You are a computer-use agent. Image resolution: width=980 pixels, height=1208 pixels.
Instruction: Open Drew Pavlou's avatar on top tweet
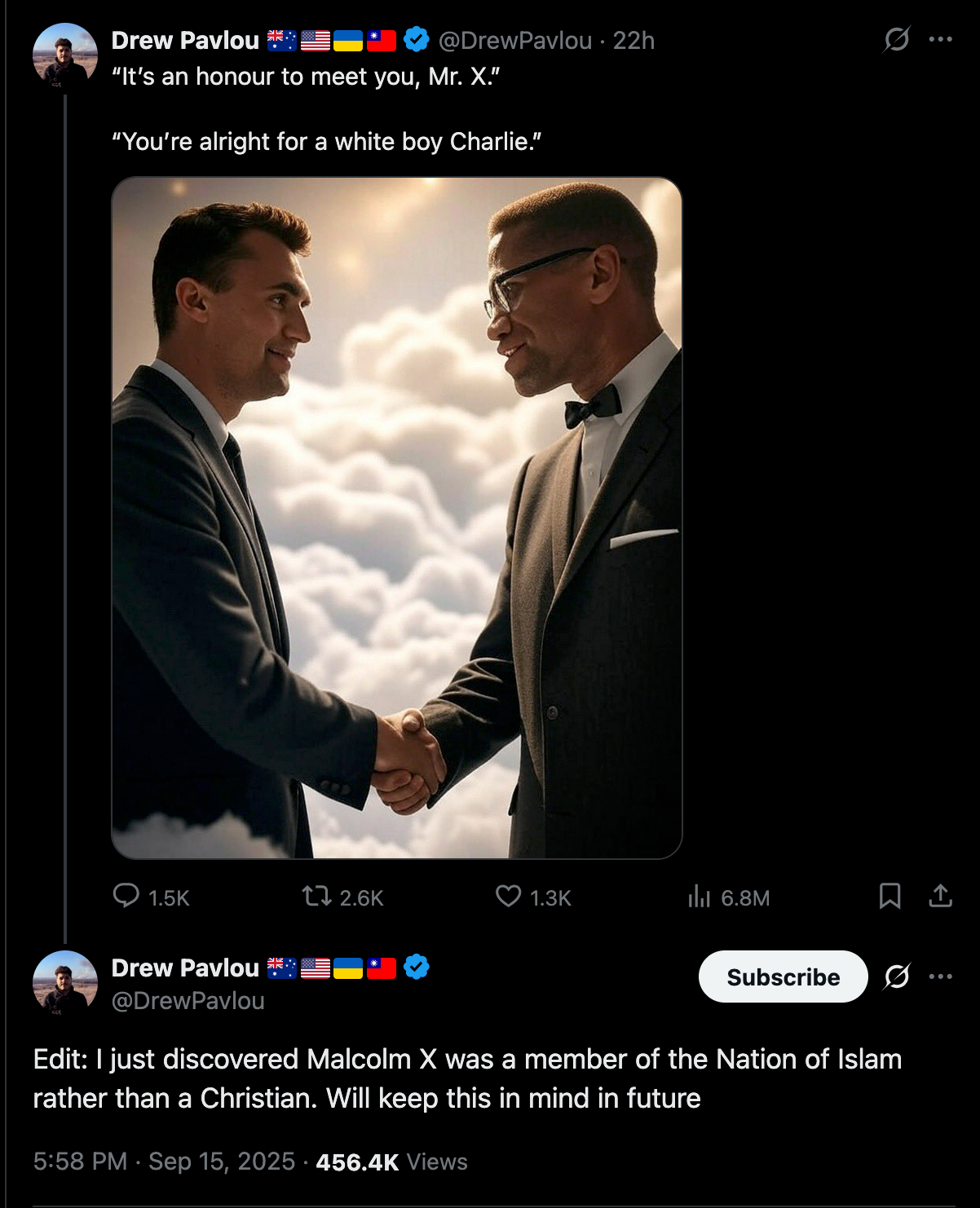(x=64, y=55)
